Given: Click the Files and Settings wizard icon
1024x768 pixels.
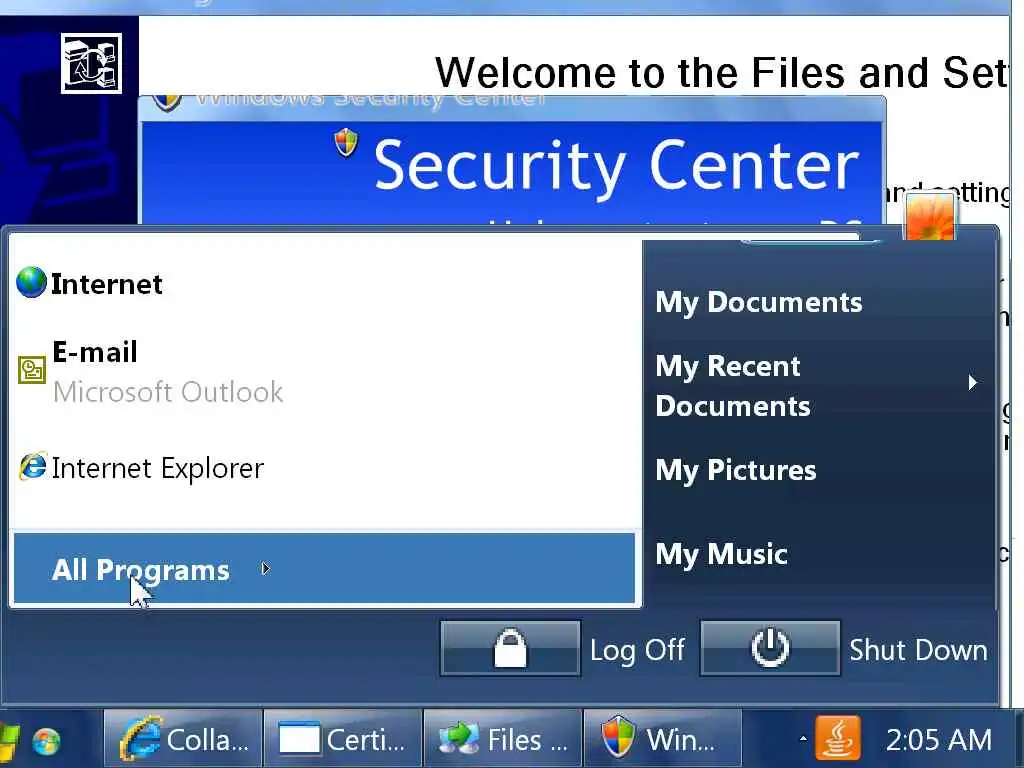Looking at the screenshot, I should [91, 63].
